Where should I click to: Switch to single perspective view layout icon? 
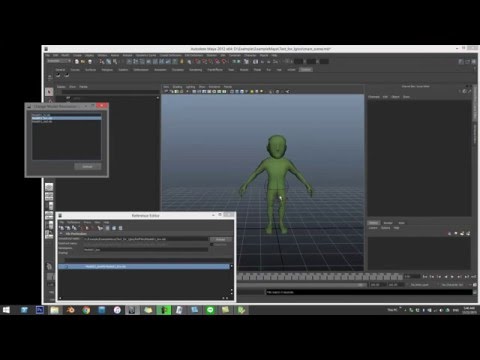coord(49,187)
